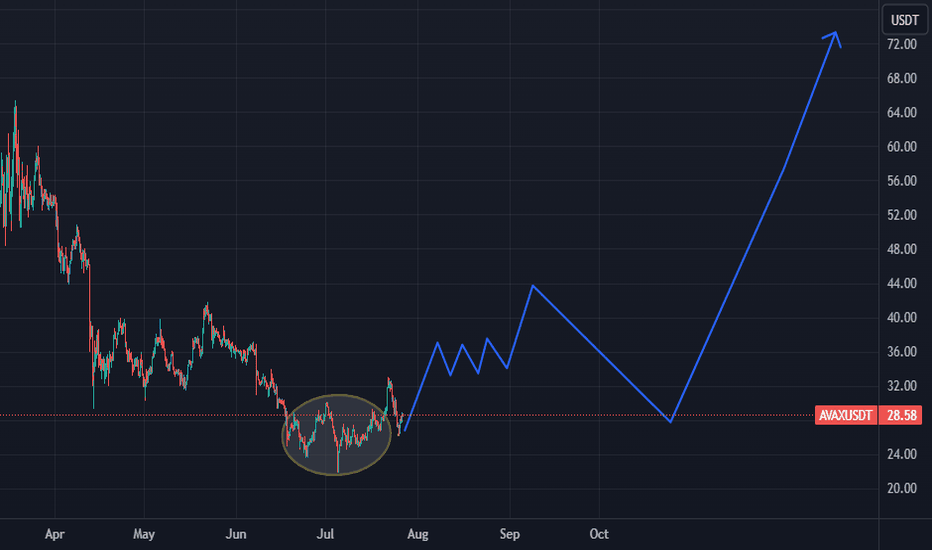Viewport: 932px width, 550px height.
Task: Click the 36.00 price axis label
Action: [x=902, y=352]
